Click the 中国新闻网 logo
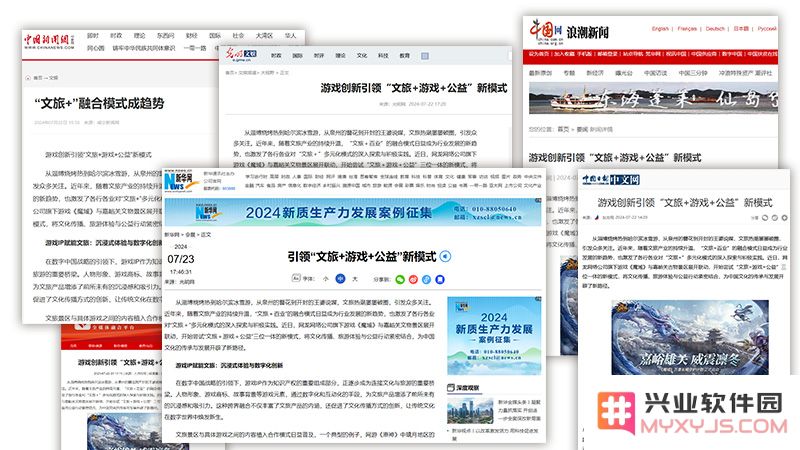Image resolution: width=800 pixels, height=450 pixels. [x=49, y=41]
